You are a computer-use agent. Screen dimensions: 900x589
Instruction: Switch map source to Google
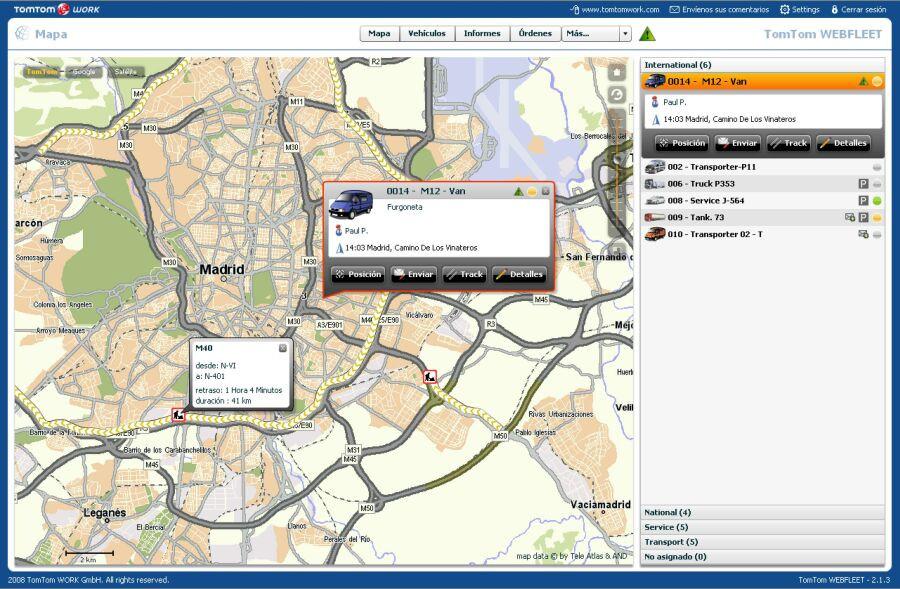[84, 72]
